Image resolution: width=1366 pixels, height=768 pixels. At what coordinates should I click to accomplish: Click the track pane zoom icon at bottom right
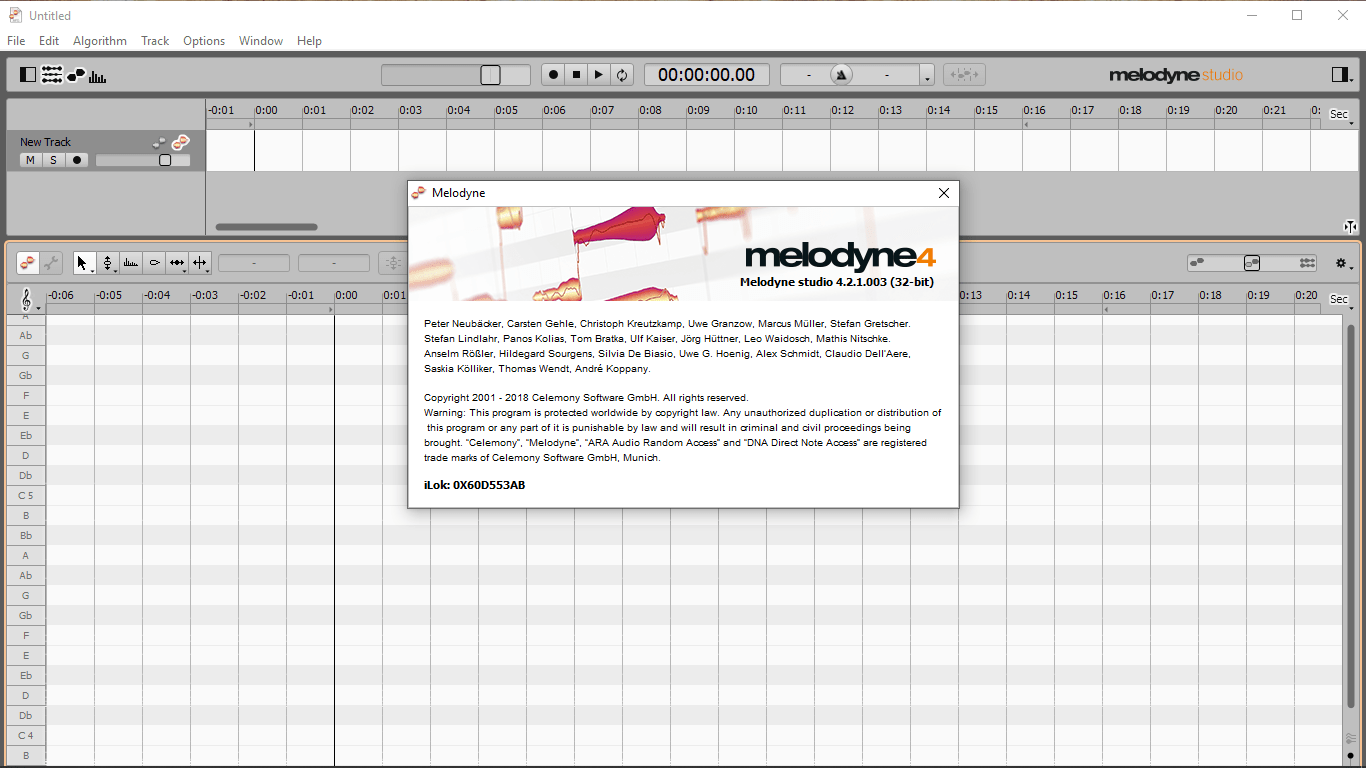pos(1350,227)
